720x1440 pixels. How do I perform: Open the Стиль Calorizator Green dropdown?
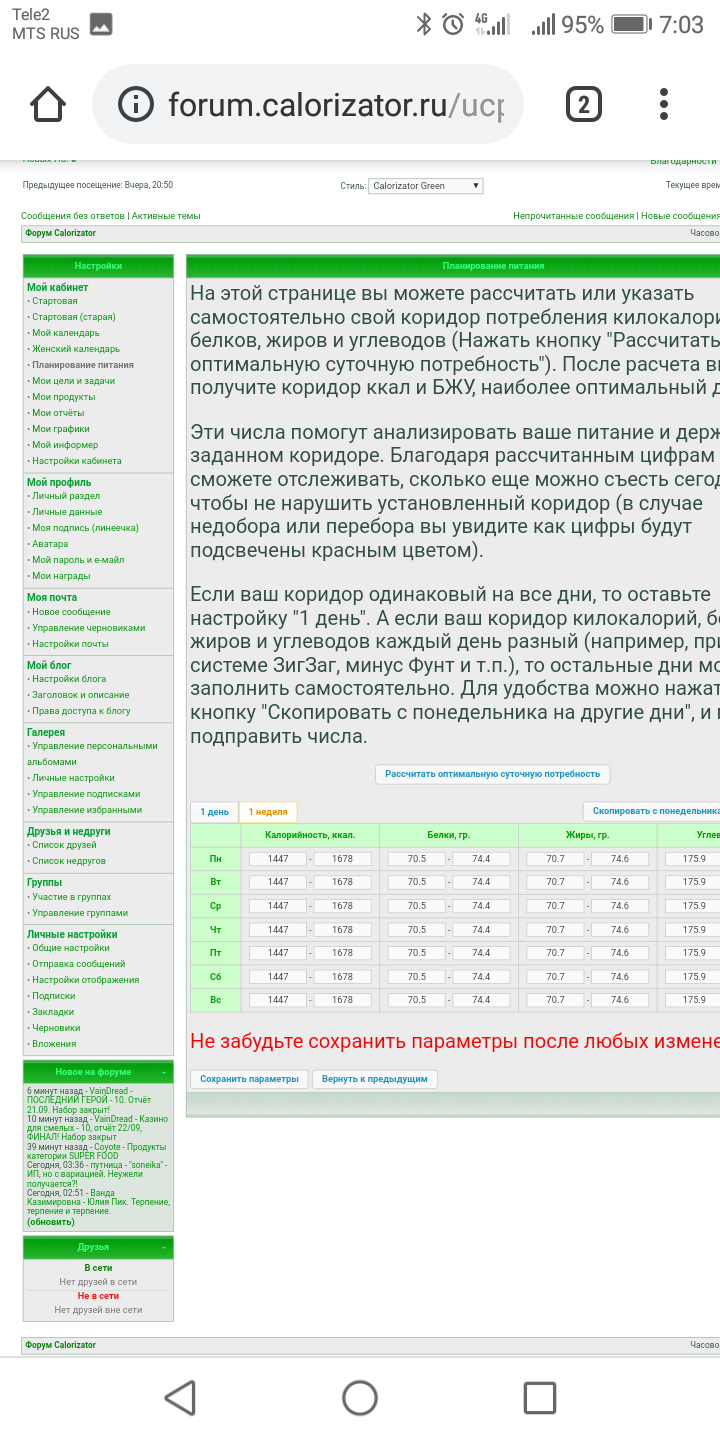click(426, 185)
